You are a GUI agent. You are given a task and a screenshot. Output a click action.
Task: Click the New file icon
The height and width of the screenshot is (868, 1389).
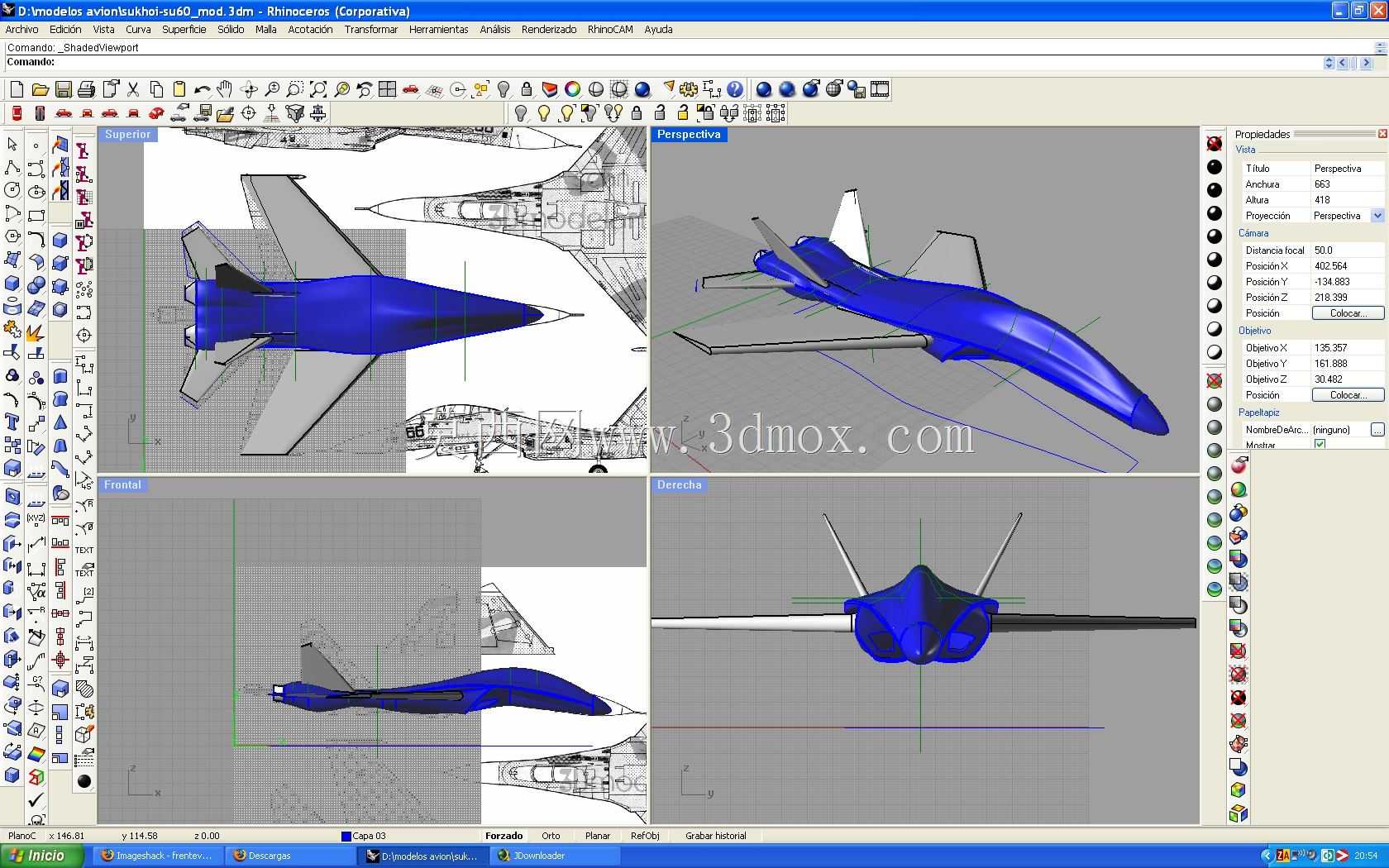coord(17,89)
